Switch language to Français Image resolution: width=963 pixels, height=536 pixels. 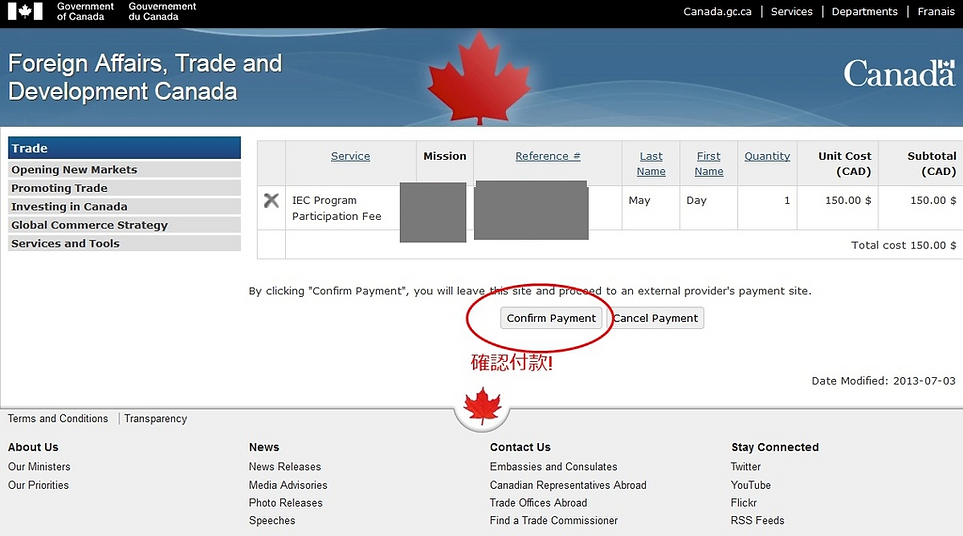coord(936,12)
